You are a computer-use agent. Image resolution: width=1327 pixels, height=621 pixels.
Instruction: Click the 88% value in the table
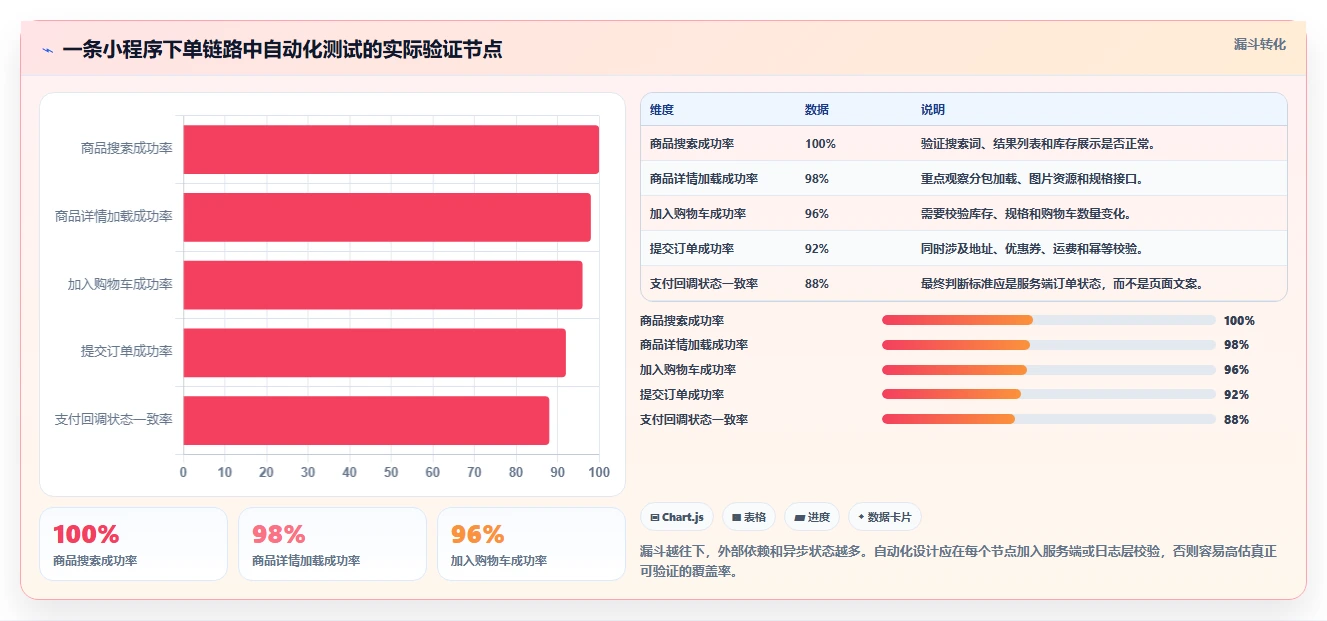[817, 284]
